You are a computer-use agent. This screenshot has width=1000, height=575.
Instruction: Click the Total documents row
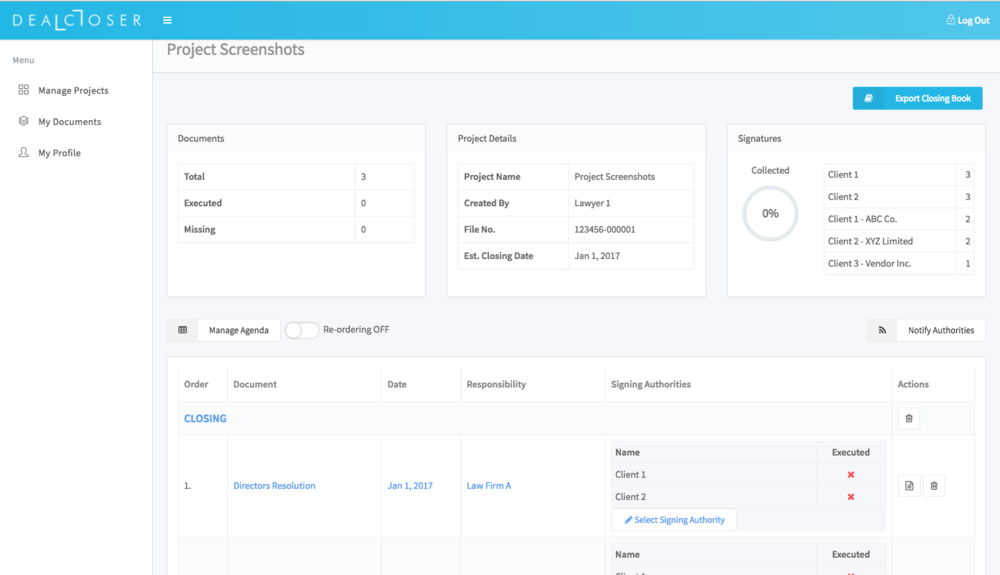[296, 177]
